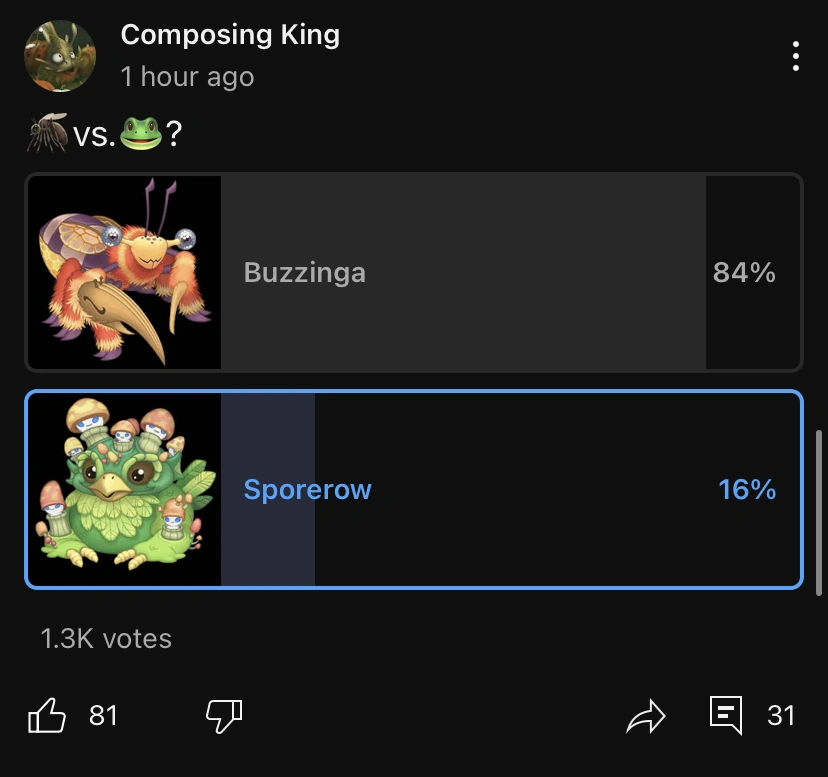828x777 pixels.
Task: Click the mosquito emoji in the post text
Action: pyautogui.click(x=42, y=129)
